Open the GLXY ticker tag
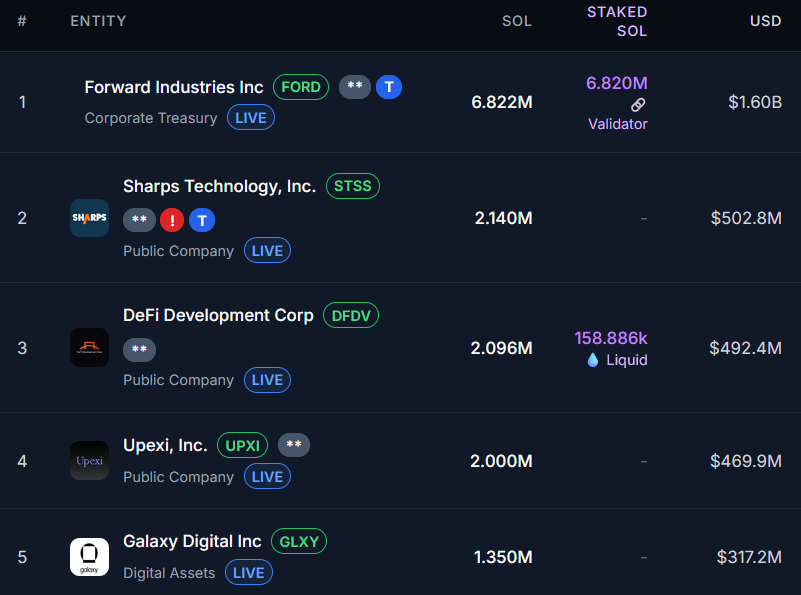Image resolution: width=801 pixels, height=595 pixels. coord(299,542)
